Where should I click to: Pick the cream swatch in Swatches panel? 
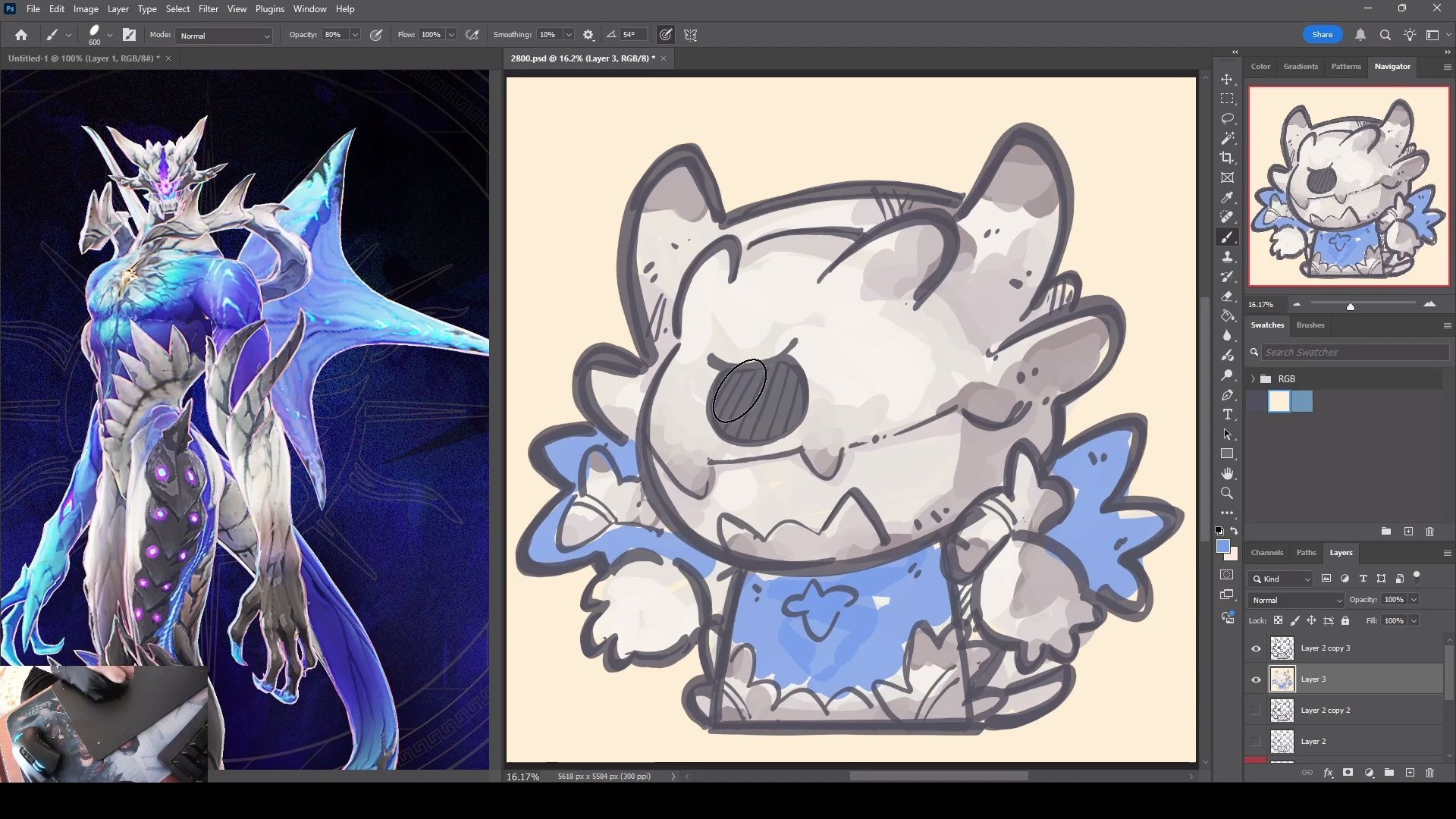point(1279,401)
